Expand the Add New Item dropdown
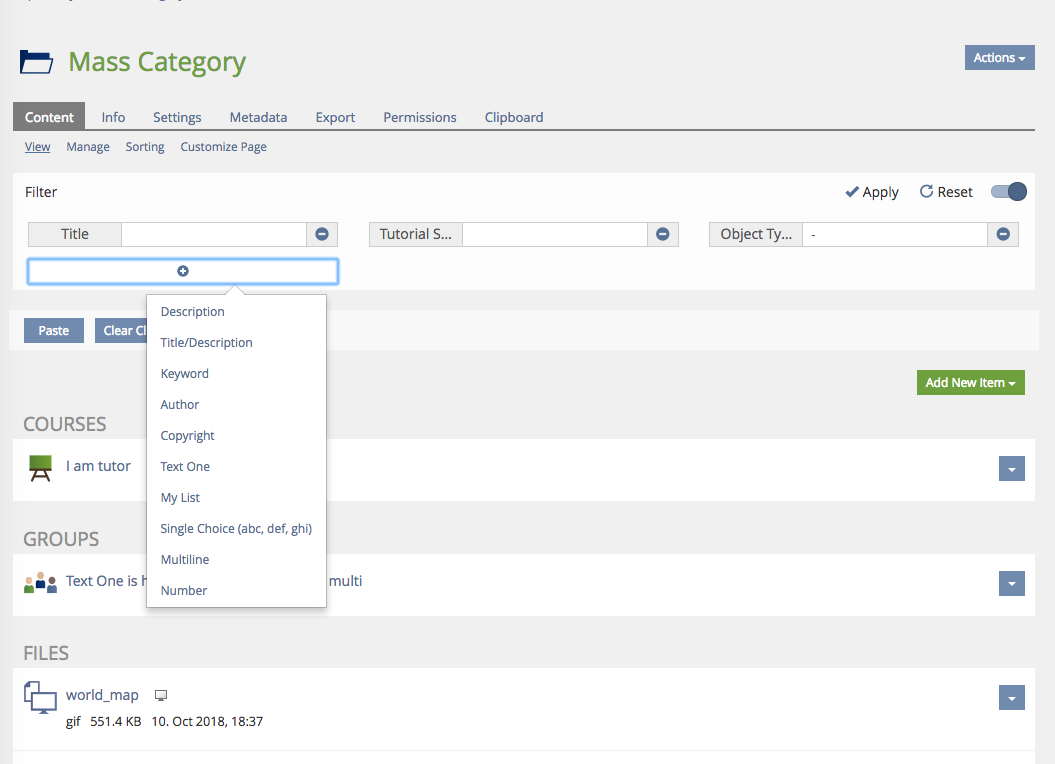The image size is (1055, 764). [x=970, y=383]
